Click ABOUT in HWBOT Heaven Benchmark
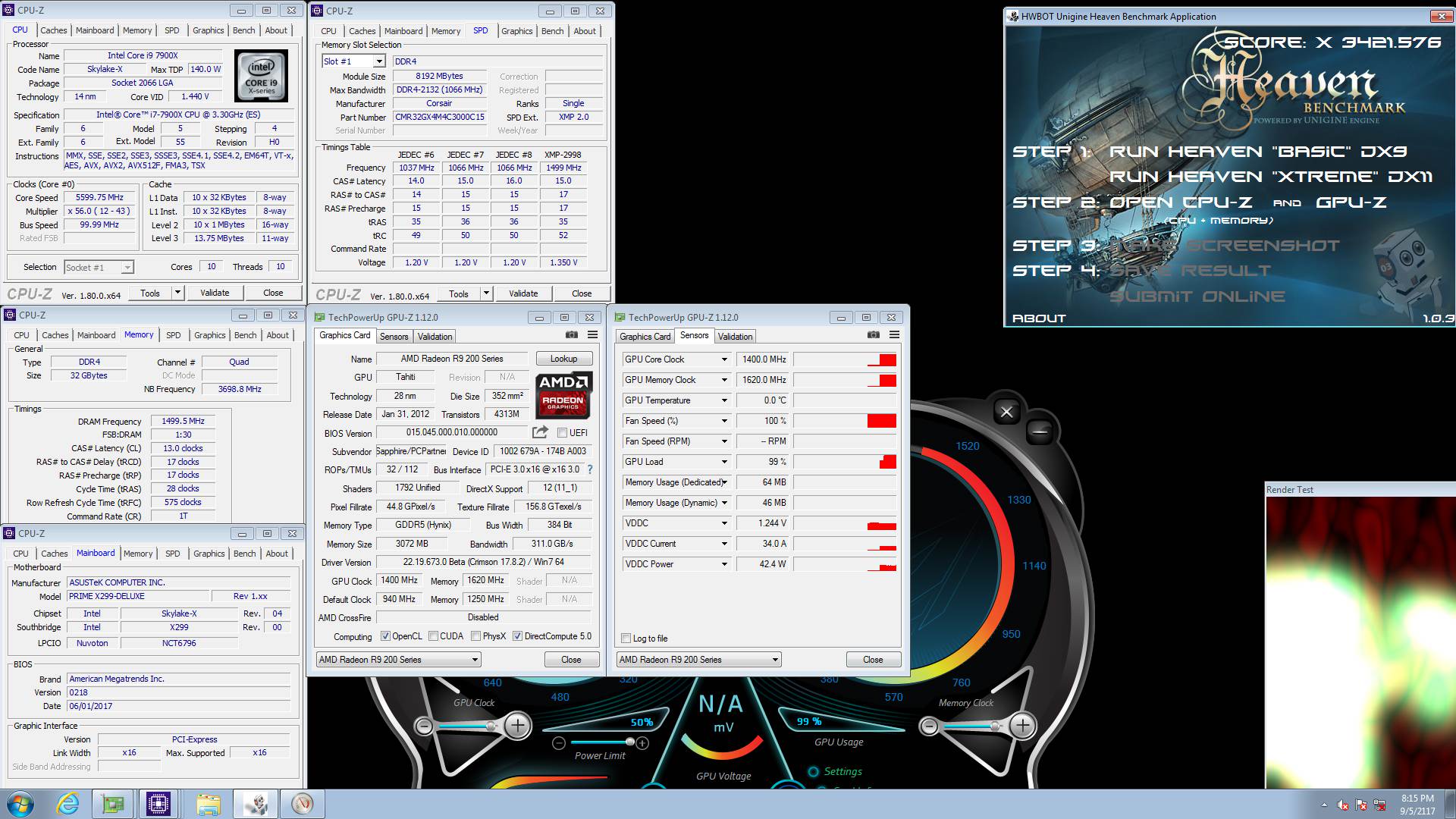This screenshot has height=819, width=1456. pyautogui.click(x=1039, y=318)
